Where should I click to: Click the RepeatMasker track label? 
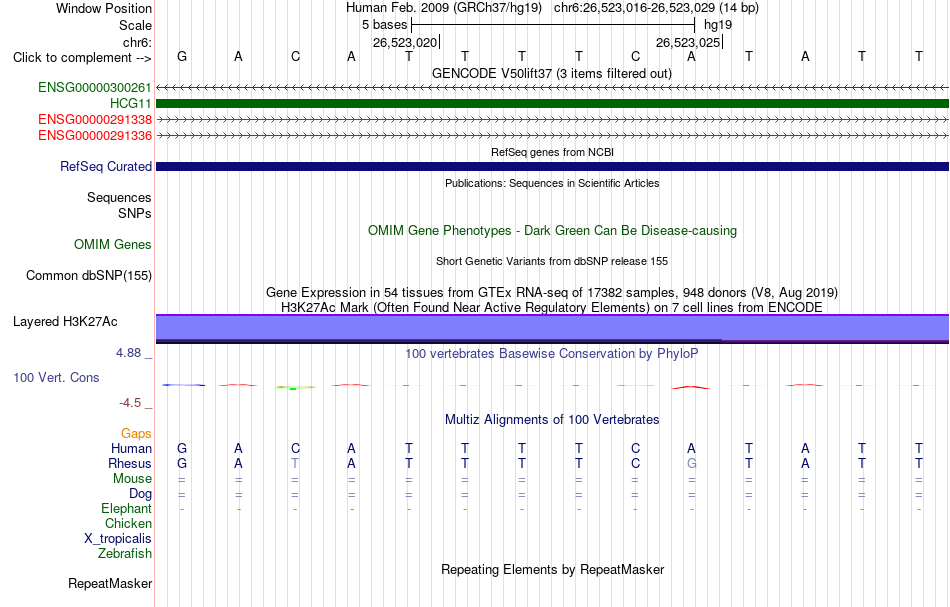(110, 583)
